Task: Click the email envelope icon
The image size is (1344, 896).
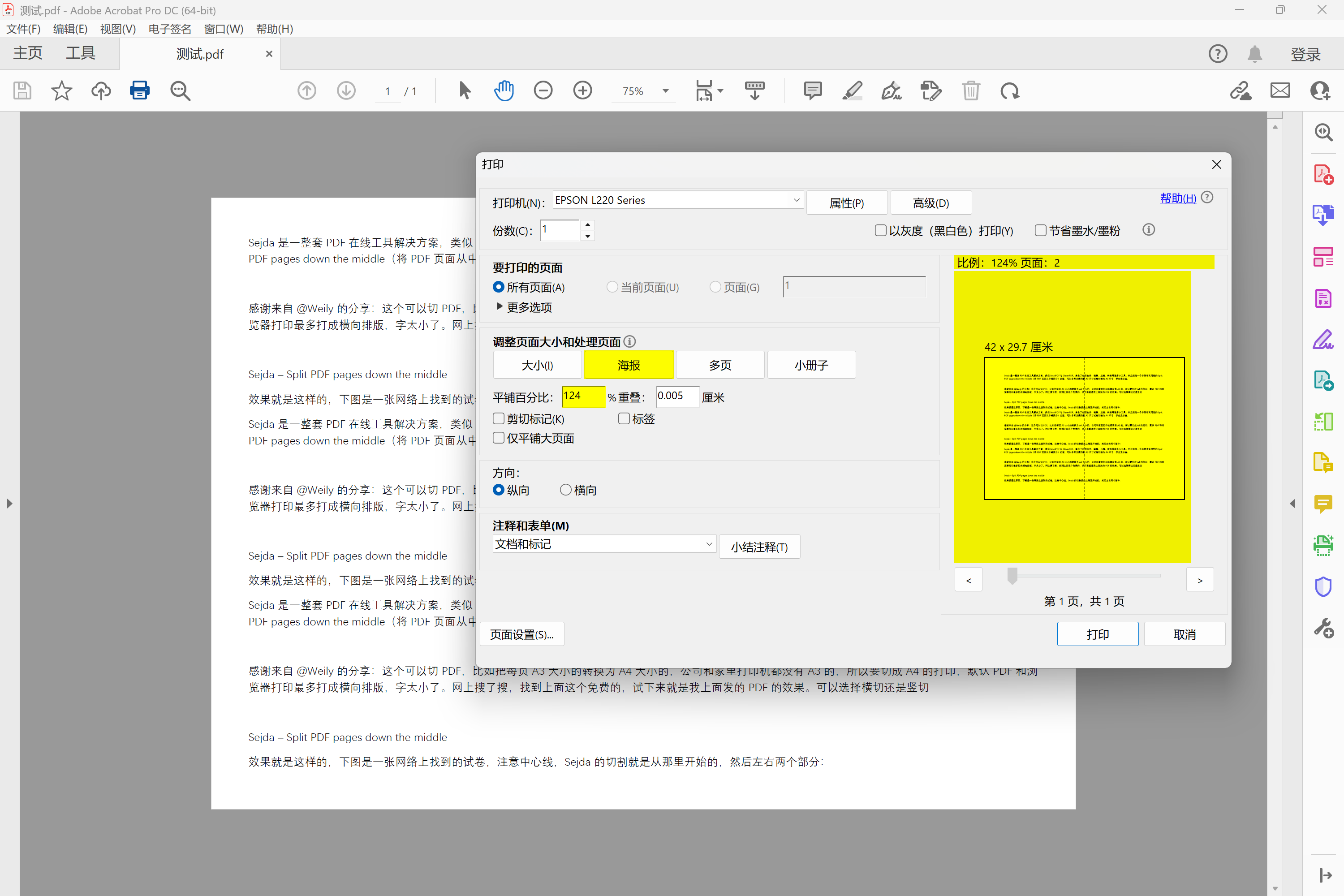Action: [1280, 90]
